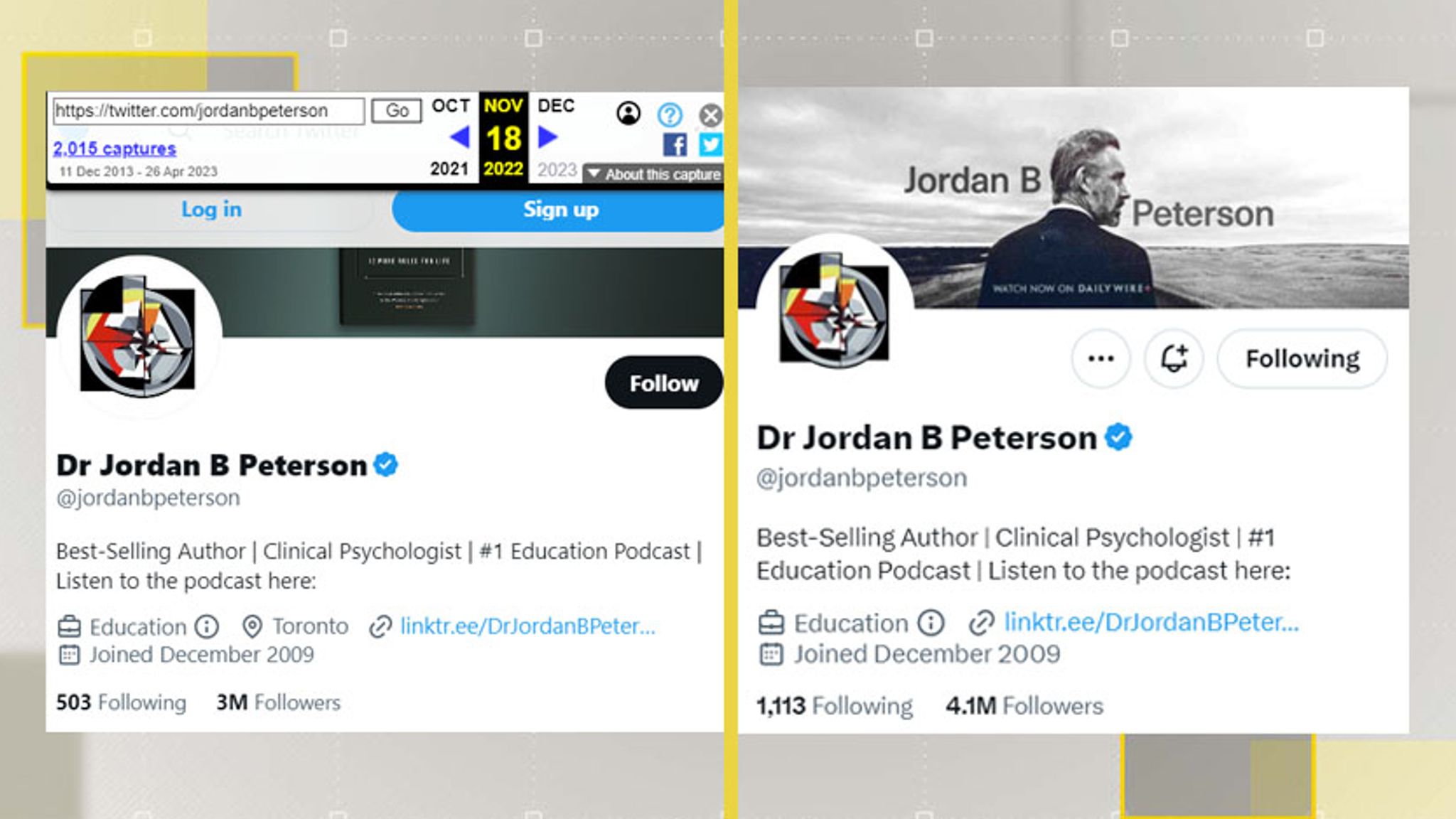The width and height of the screenshot is (1456, 819).
Task: Click the Education info circle on left profile
Action: [x=207, y=626]
